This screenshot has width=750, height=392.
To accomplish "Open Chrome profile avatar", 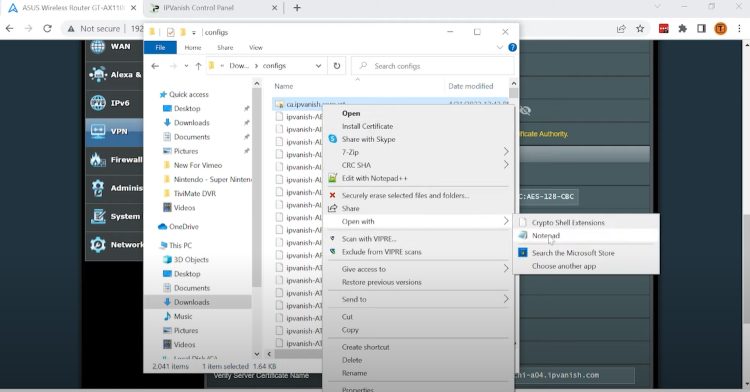I will tap(720, 29).
